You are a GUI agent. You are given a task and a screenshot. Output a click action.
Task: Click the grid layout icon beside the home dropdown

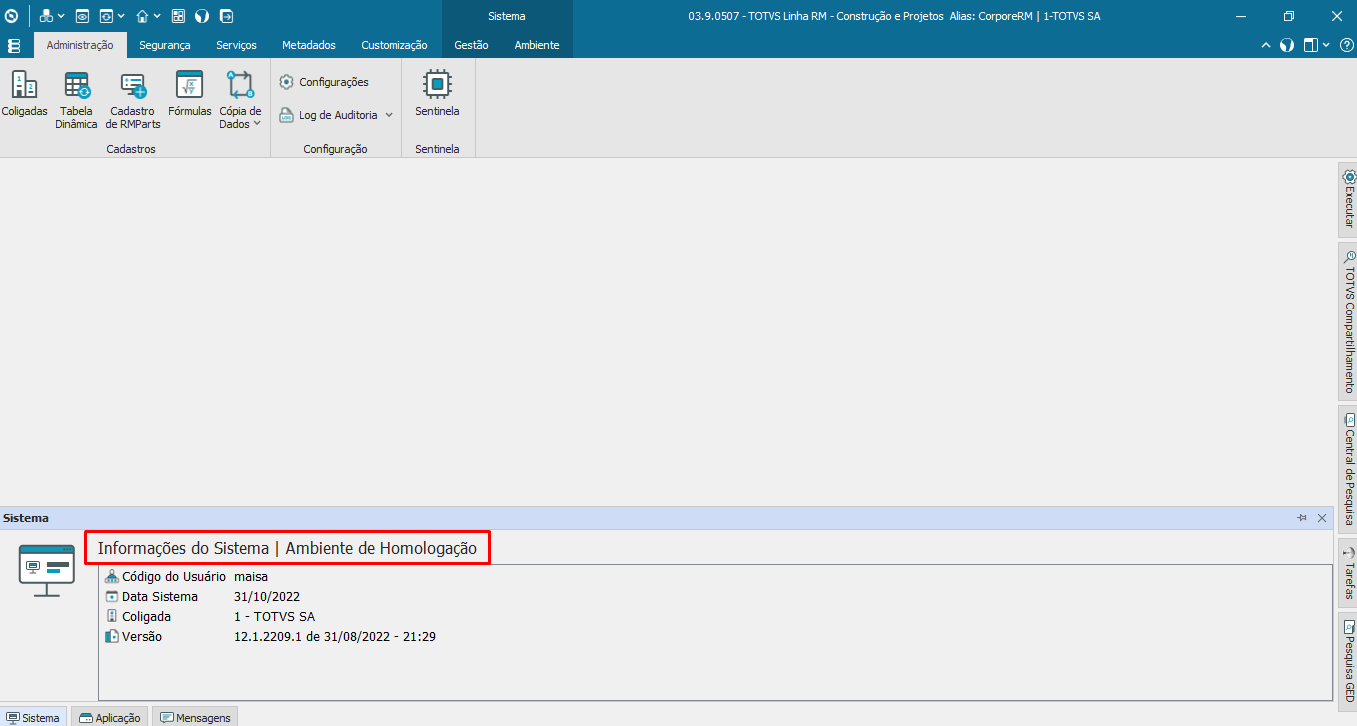pos(178,16)
